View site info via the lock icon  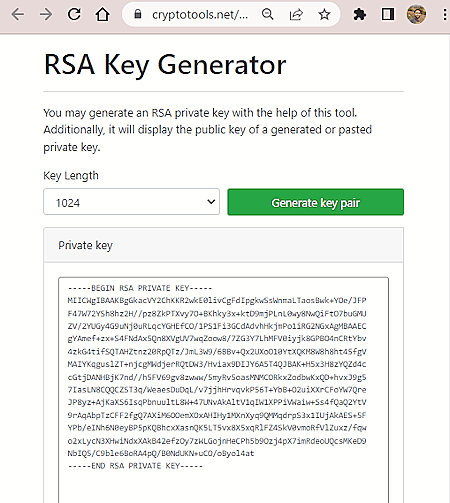(138, 14)
